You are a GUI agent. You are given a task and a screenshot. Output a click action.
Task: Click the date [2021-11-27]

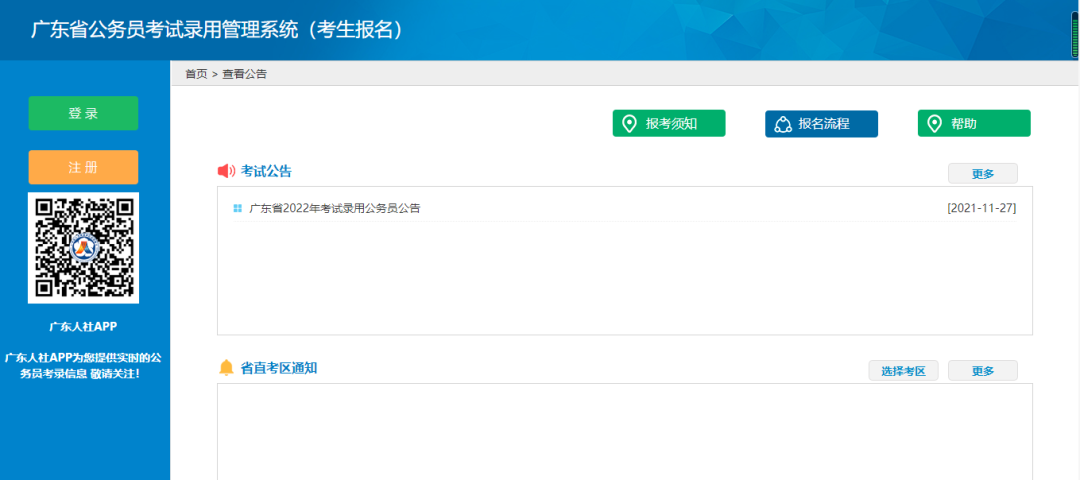[x=982, y=208]
